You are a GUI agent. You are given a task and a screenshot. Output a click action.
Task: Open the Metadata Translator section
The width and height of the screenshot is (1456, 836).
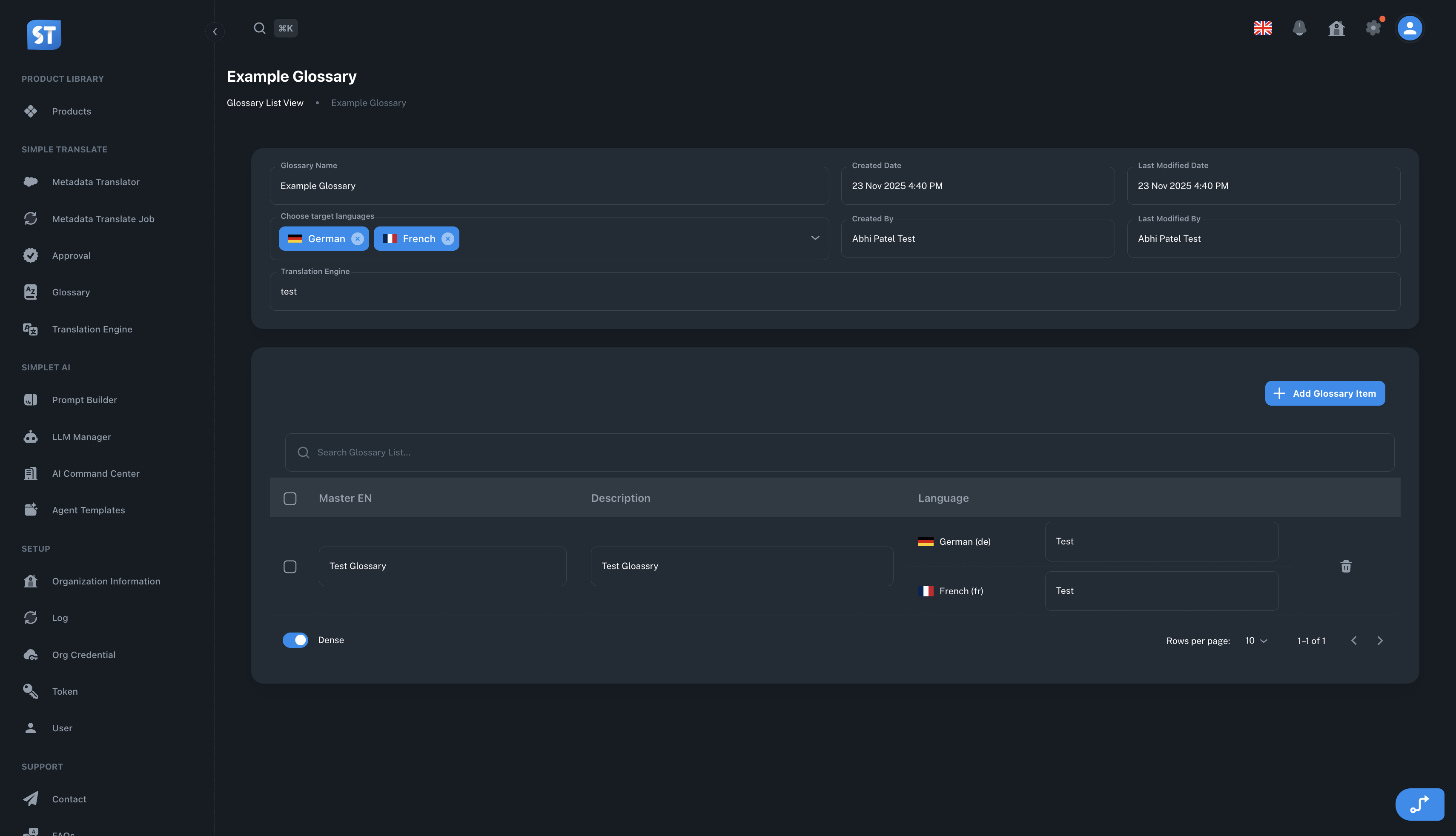click(95, 181)
